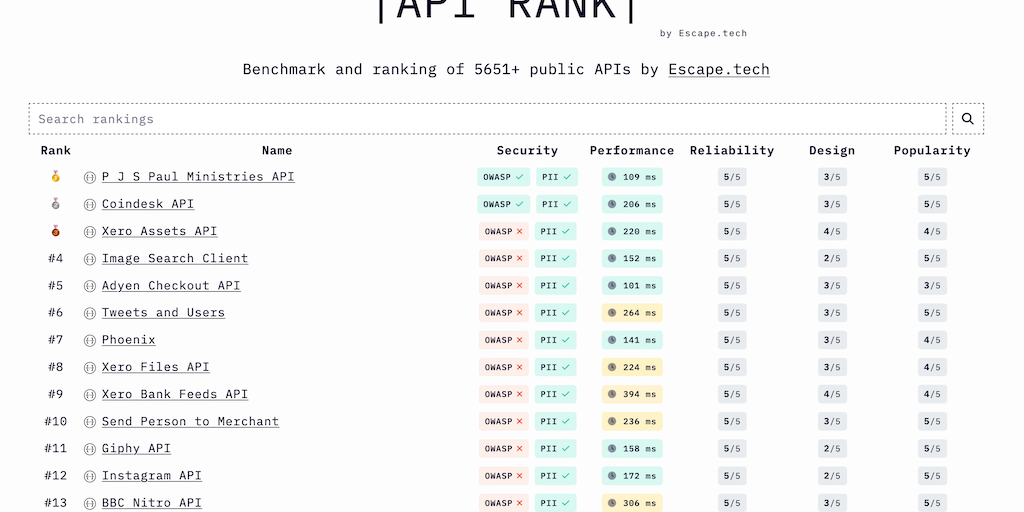Click the OWASP badge for Instagram API
The width and height of the screenshot is (1024, 512).
click(x=504, y=476)
